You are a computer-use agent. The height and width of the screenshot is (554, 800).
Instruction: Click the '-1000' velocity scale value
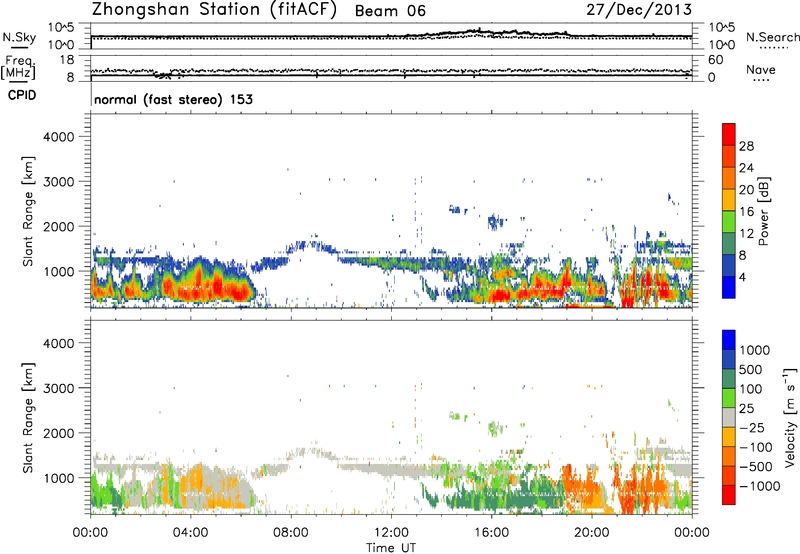(x=760, y=486)
